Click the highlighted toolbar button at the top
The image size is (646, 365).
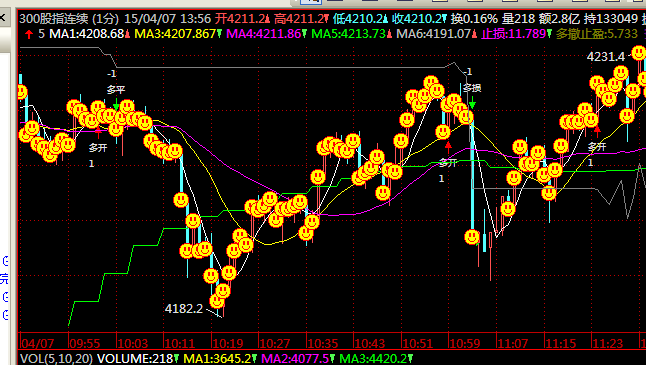coord(311,2)
